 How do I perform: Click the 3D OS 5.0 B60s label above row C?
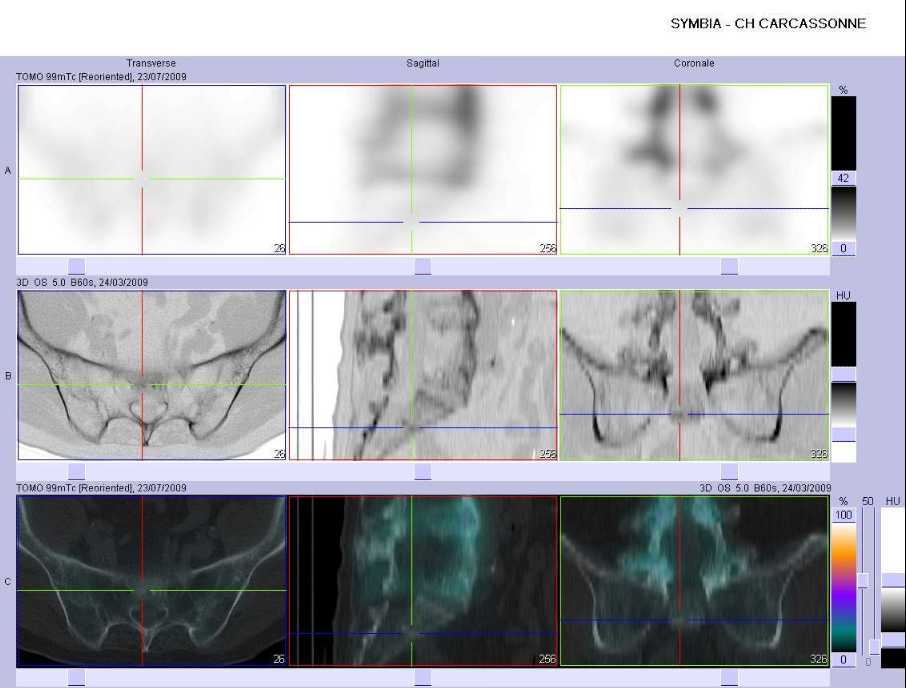765,488
